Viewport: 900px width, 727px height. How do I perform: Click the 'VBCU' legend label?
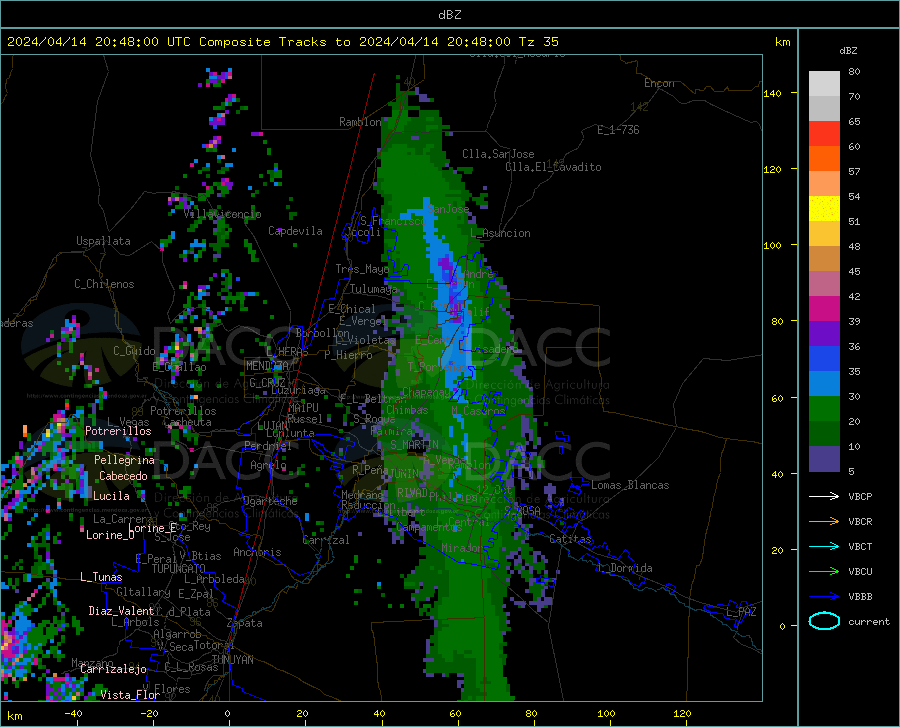[x=860, y=572]
